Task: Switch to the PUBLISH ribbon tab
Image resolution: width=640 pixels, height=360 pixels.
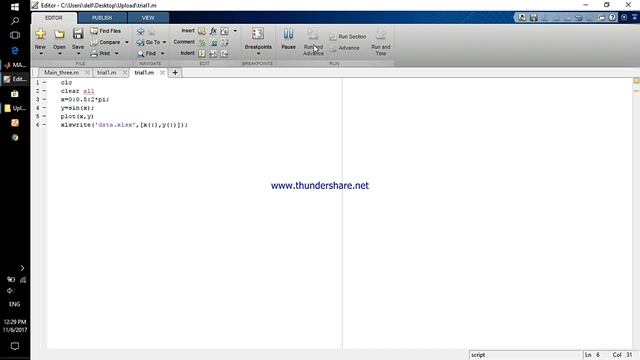Action: pyautogui.click(x=102, y=18)
